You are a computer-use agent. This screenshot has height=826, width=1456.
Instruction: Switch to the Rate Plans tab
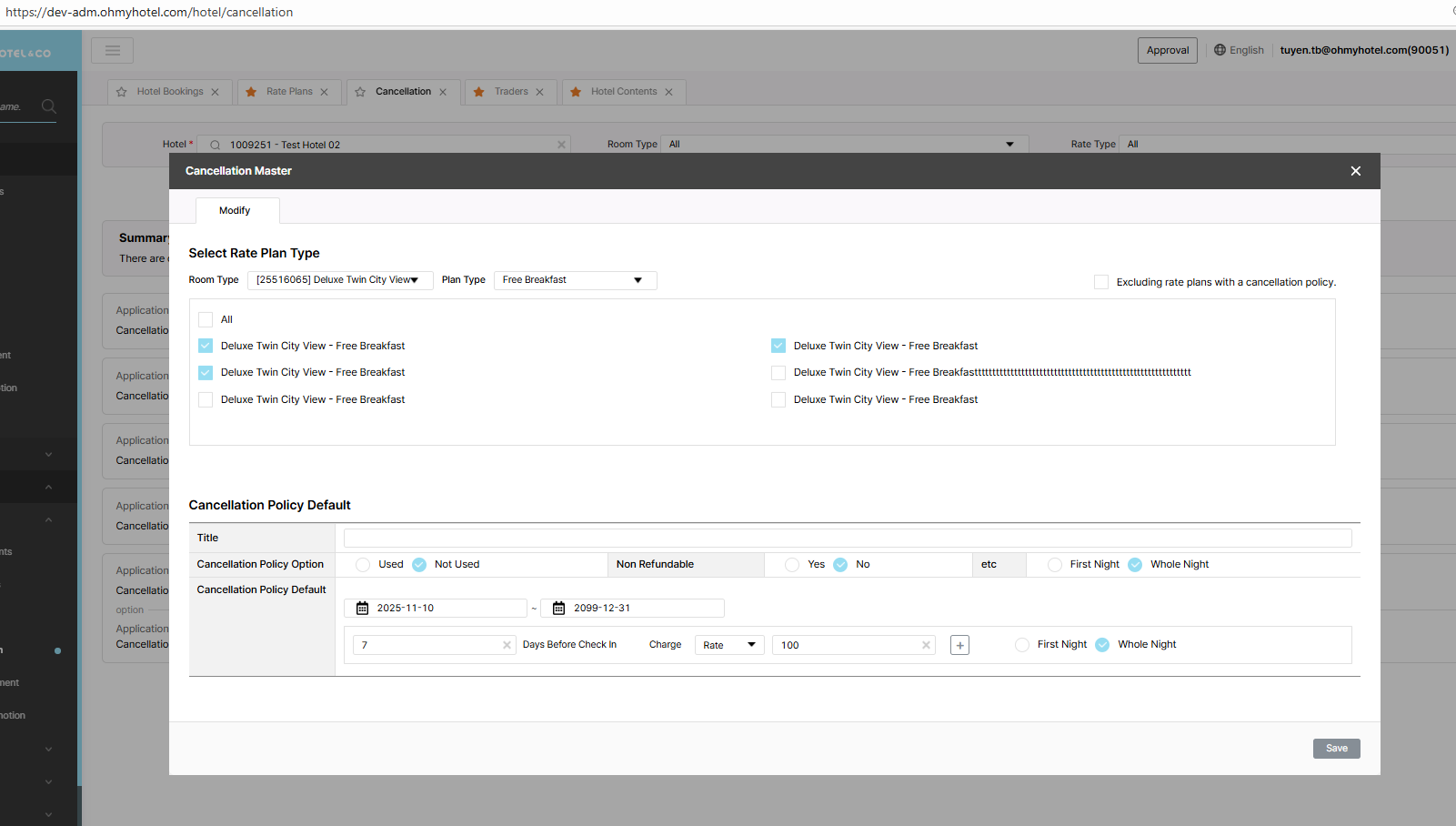[x=289, y=92]
